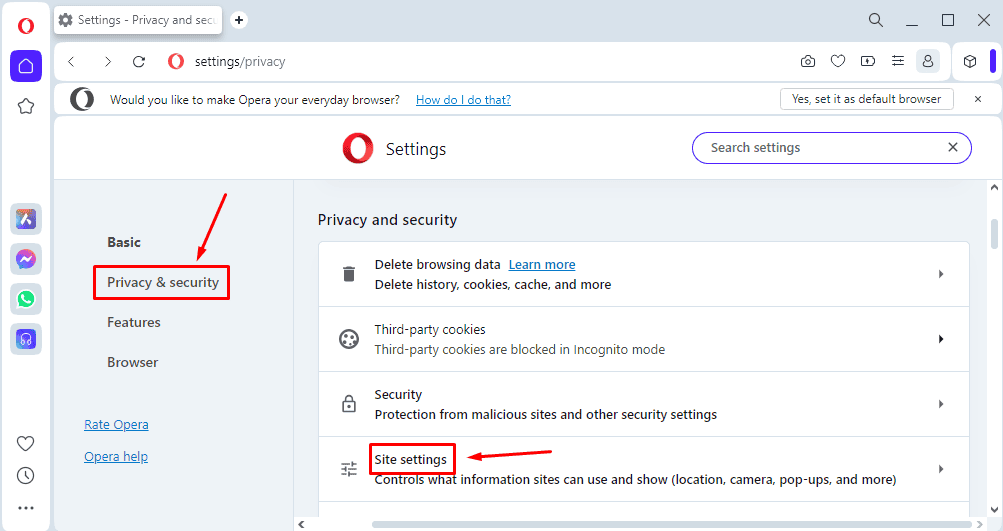
Task: Expand the Delete browsing data row arrow
Action: [x=941, y=274]
